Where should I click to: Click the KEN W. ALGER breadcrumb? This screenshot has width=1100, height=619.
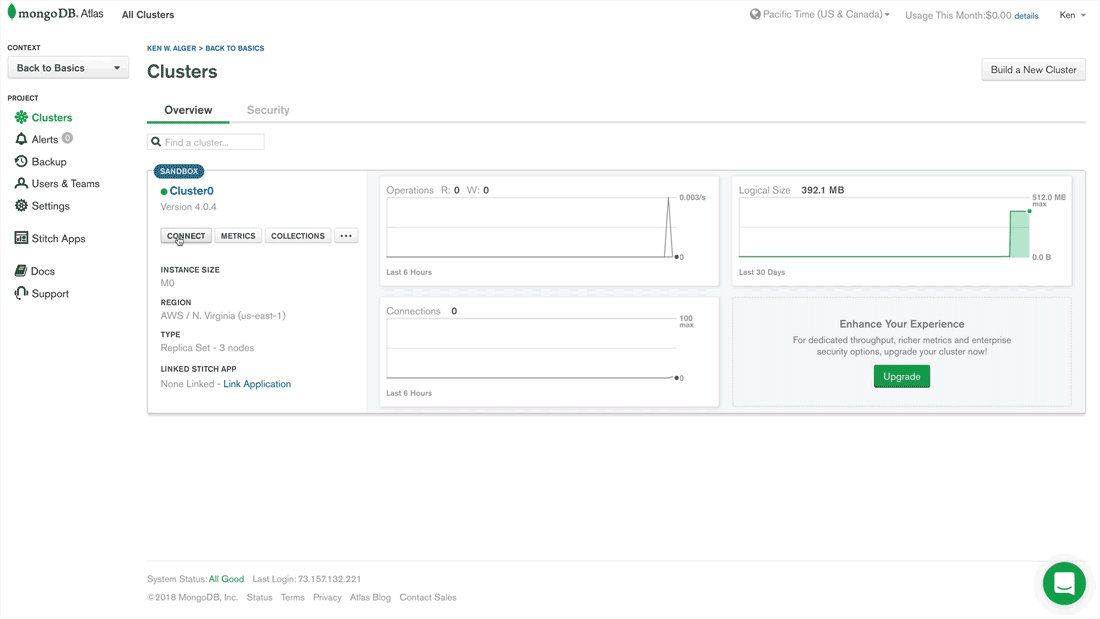click(171, 48)
